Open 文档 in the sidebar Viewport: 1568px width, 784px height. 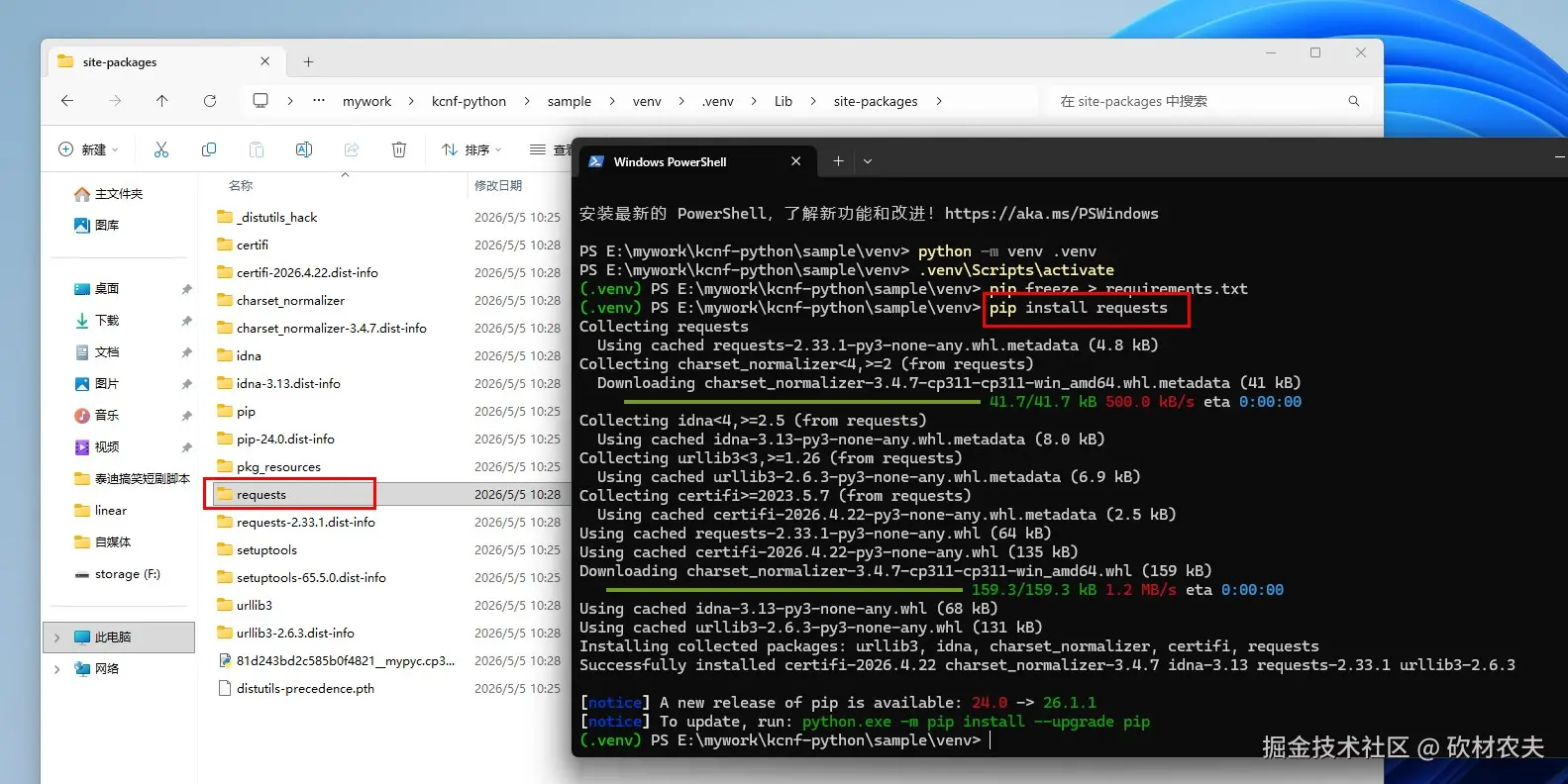[97, 352]
